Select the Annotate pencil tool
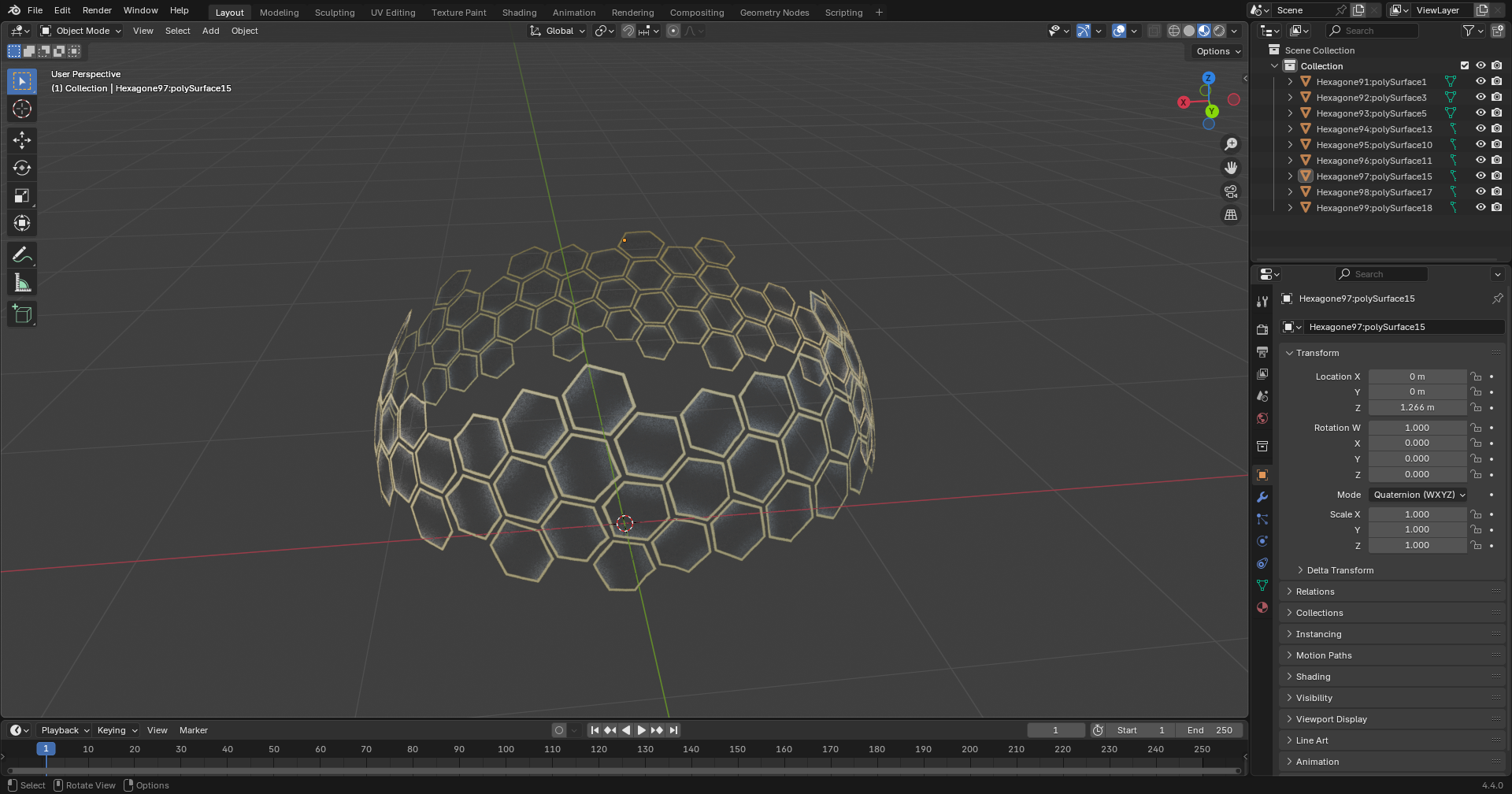The image size is (1512, 794). point(22,255)
